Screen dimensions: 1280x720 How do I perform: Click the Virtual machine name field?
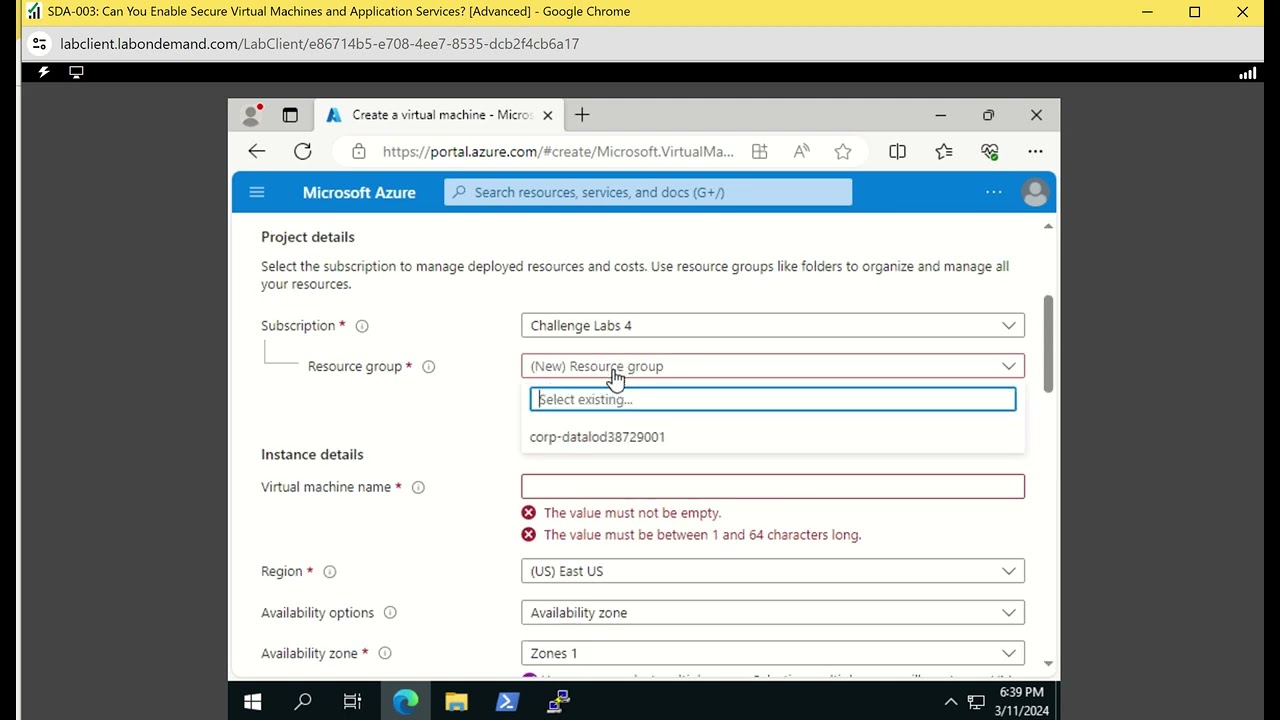[773, 486]
